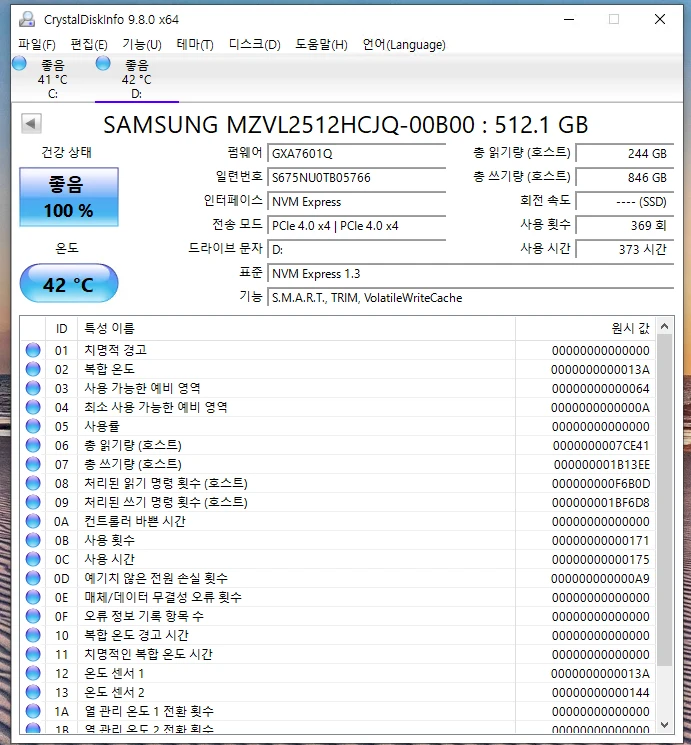Viewport: 691px width, 745px height.
Task: Click the 특성 이름 column header
Action: (x=297, y=328)
